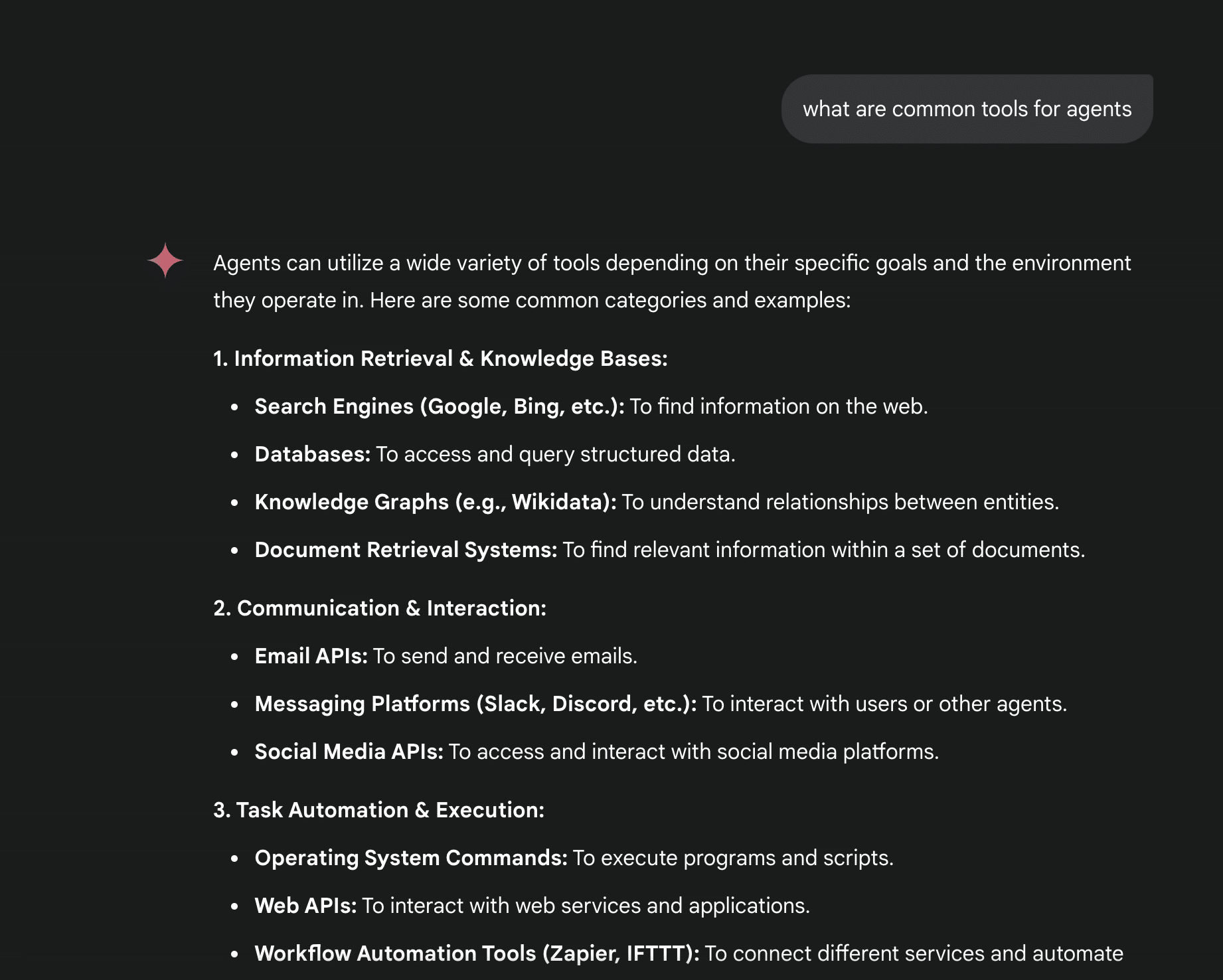This screenshot has height=980, width=1223.
Task: Click the user prompt bubble about agent tools
Action: point(967,109)
